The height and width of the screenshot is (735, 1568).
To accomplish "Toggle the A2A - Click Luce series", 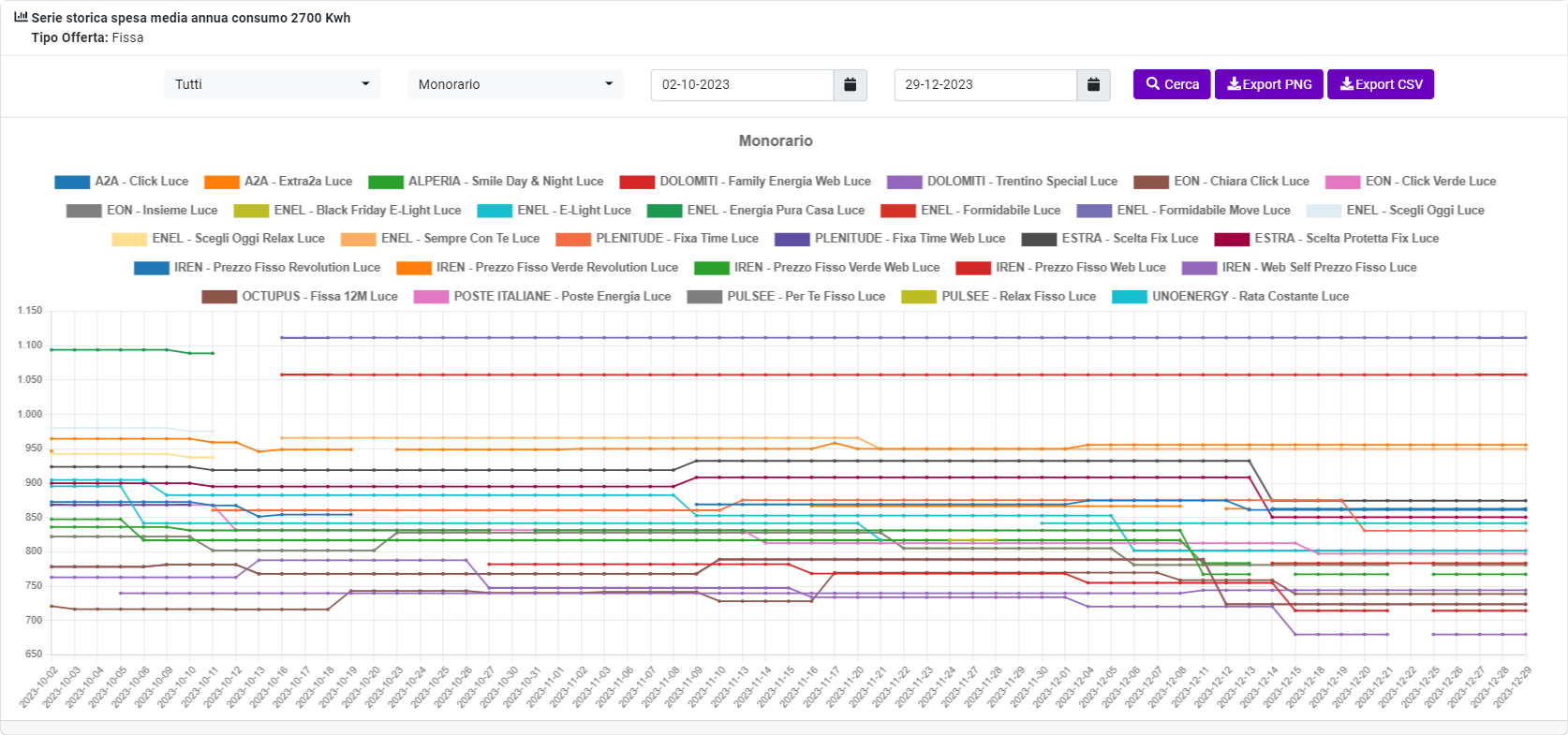I will click(x=122, y=182).
